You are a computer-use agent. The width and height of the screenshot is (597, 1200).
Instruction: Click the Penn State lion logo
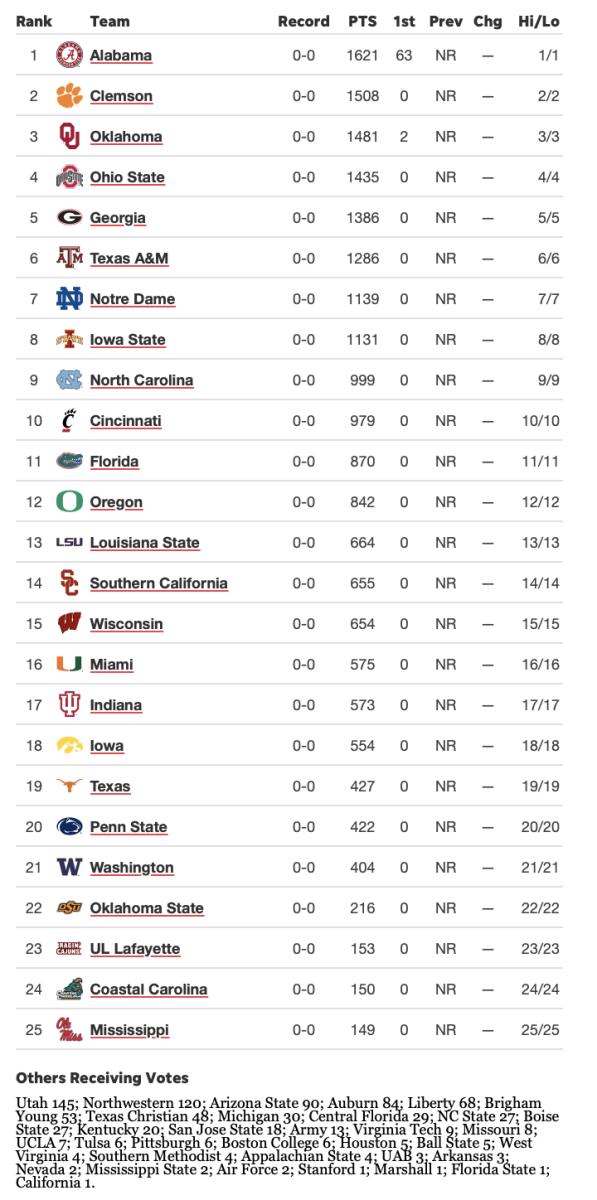(69, 827)
